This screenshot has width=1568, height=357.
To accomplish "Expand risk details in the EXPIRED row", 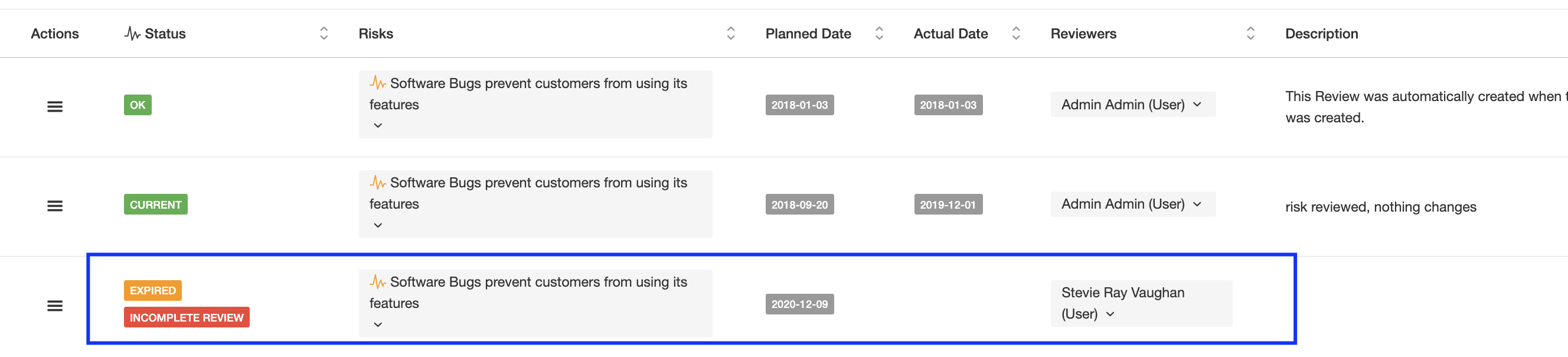I will pyautogui.click(x=378, y=324).
